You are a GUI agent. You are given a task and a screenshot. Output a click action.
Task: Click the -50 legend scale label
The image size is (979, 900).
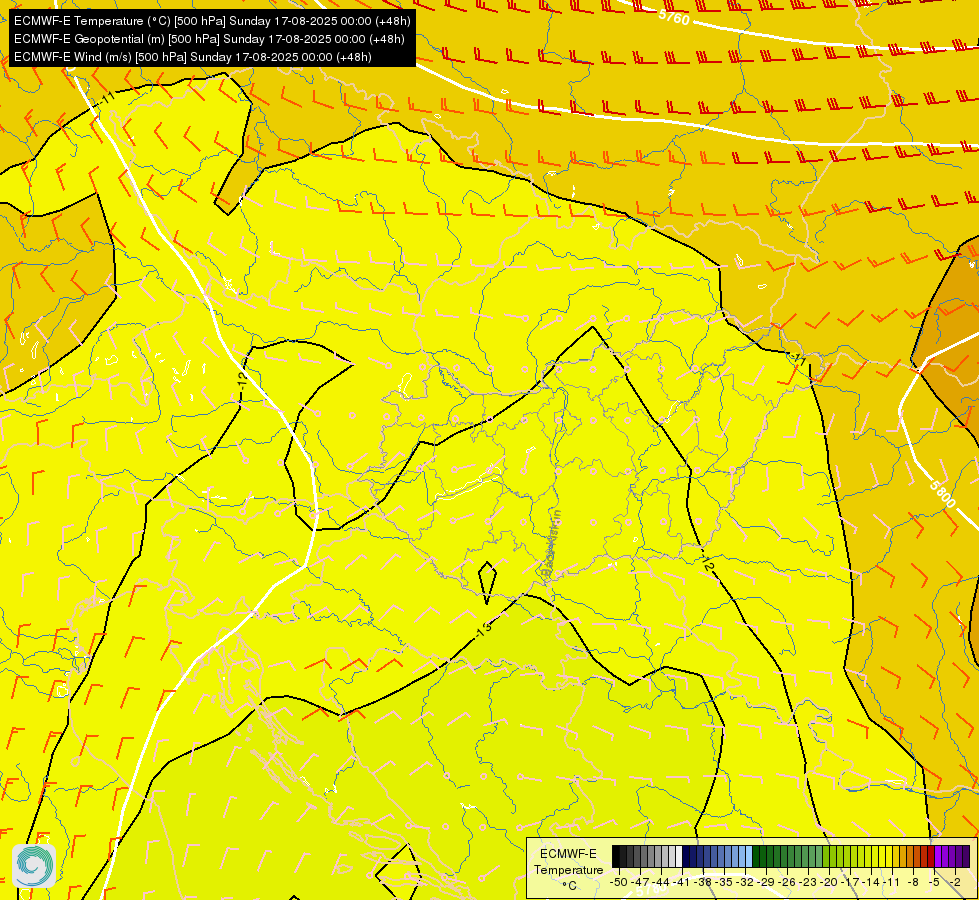[619, 882]
